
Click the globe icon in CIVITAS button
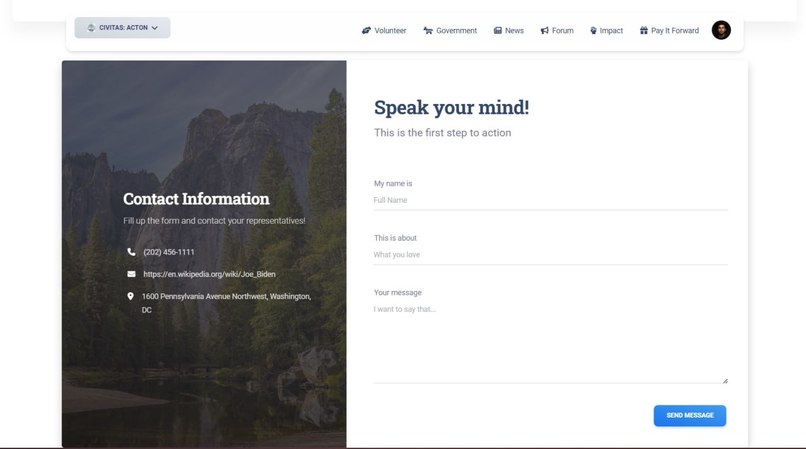(91, 28)
